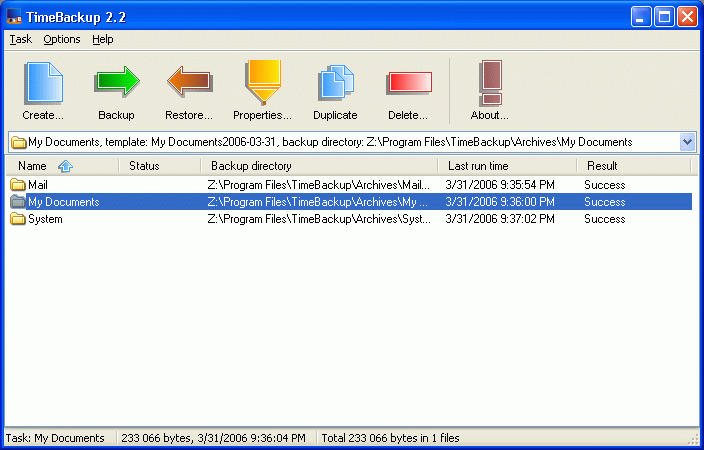Image resolution: width=704 pixels, height=450 pixels.
Task: Click the 3/31/2006 9:35:54 PM run time
Action: [500, 185]
